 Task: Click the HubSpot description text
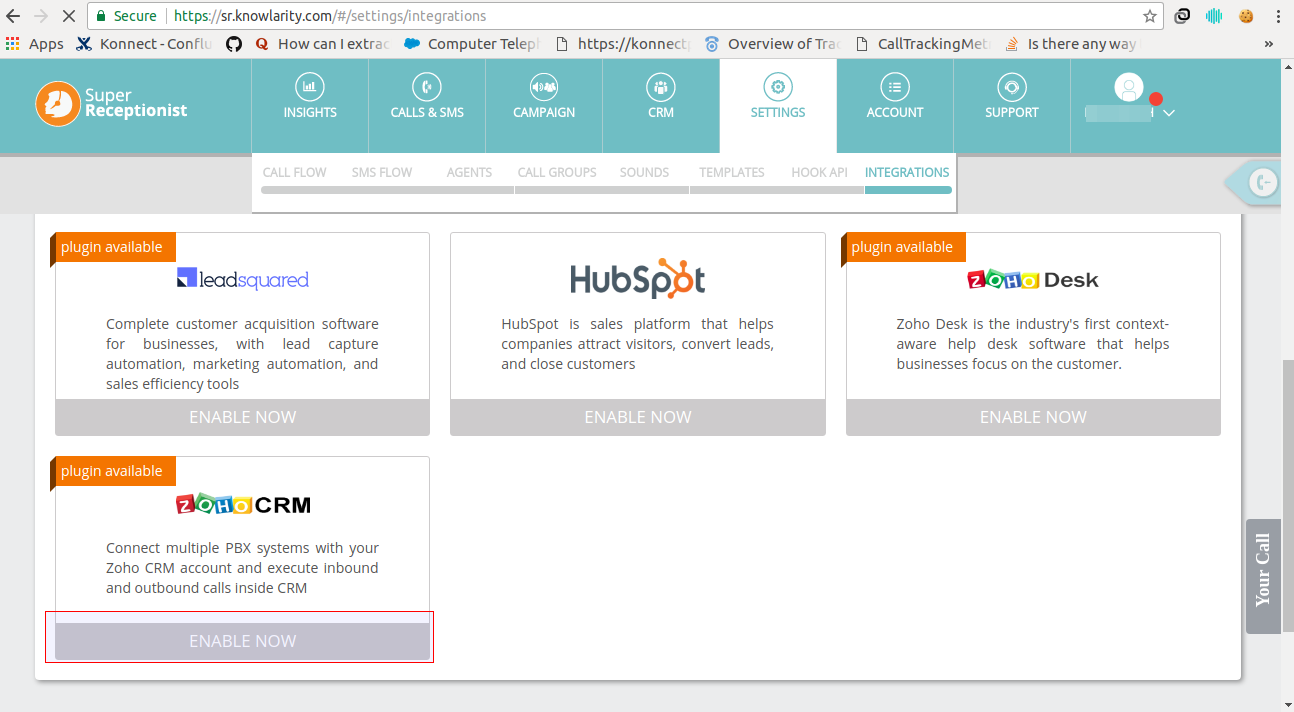pyautogui.click(x=638, y=344)
